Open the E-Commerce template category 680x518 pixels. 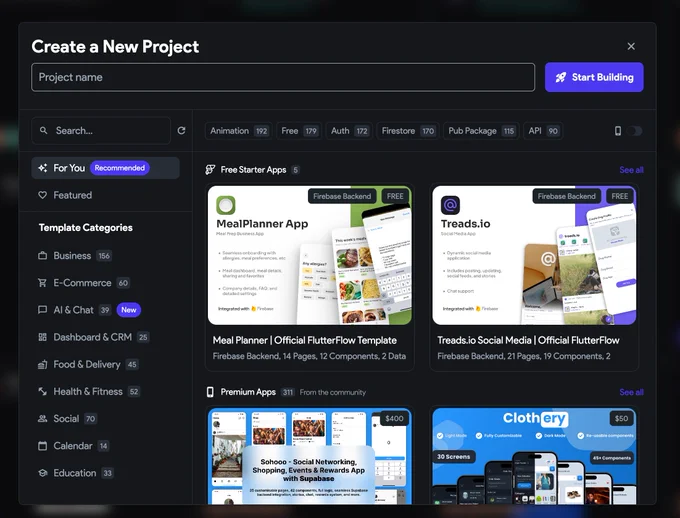105,283
